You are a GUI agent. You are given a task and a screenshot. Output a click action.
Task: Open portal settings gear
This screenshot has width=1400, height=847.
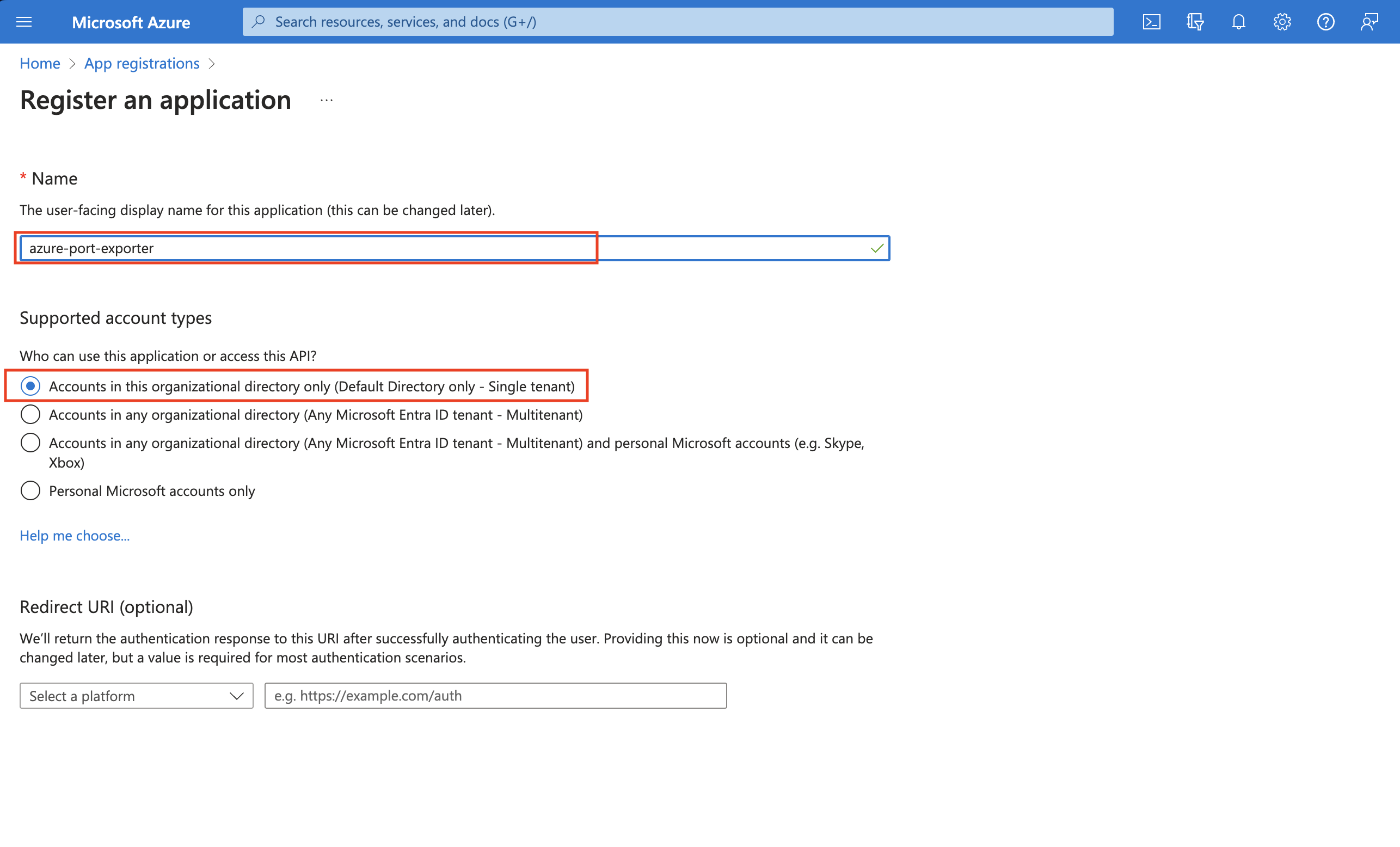pyautogui.click(x=1282, y=22)
